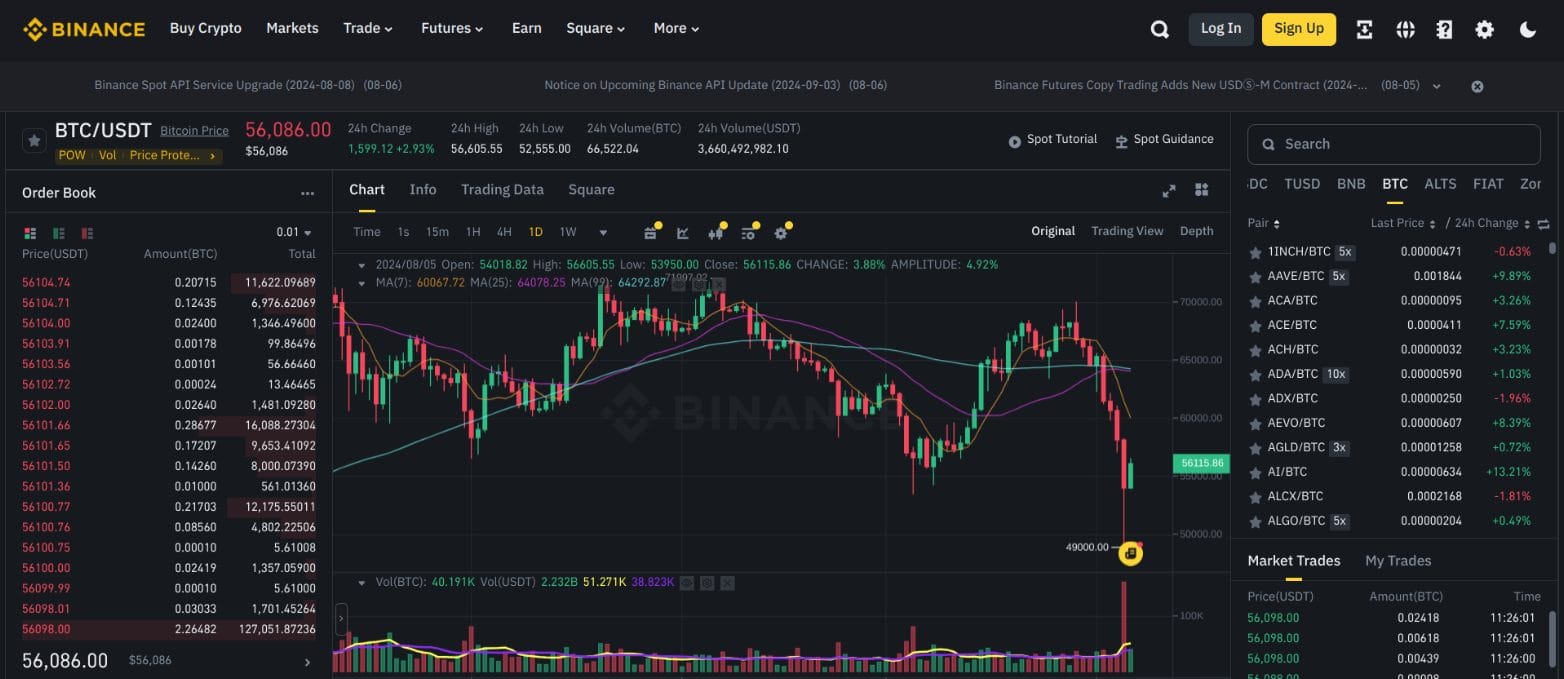Open the Trade menu dropdown
Screen dimensions: 1564x679
tap(368, 28)
